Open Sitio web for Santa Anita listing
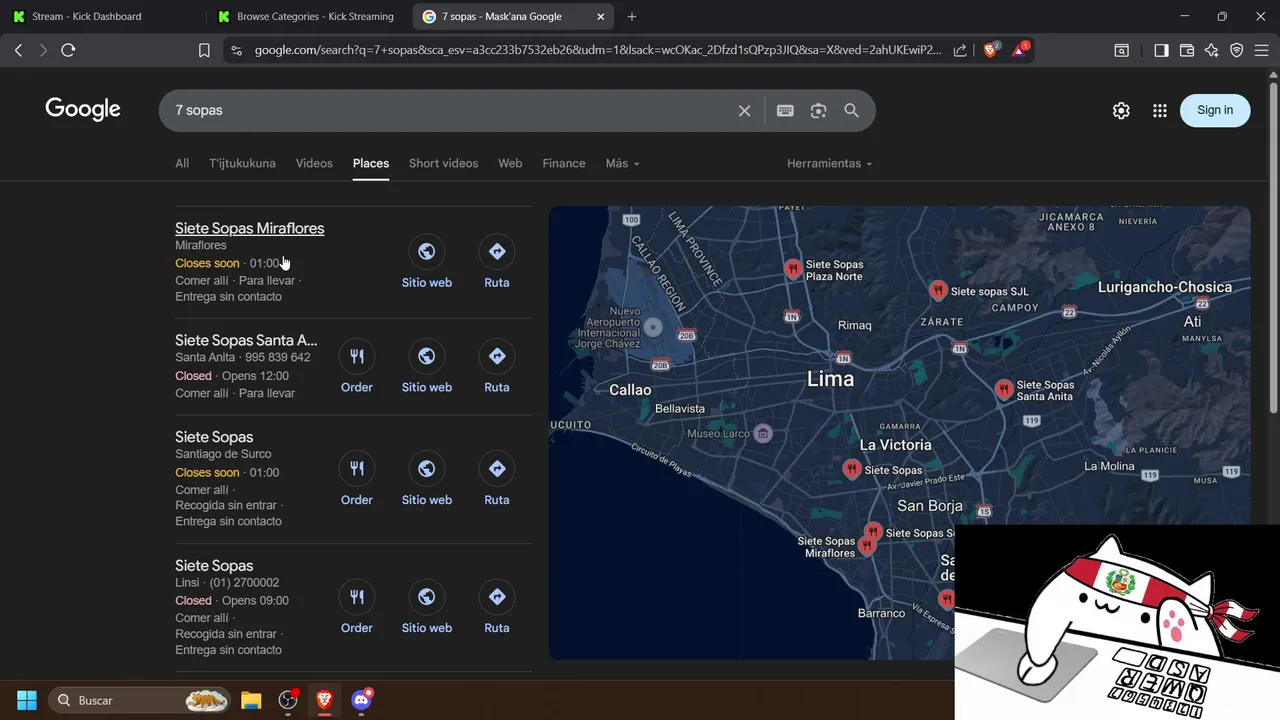 point(427,367)
